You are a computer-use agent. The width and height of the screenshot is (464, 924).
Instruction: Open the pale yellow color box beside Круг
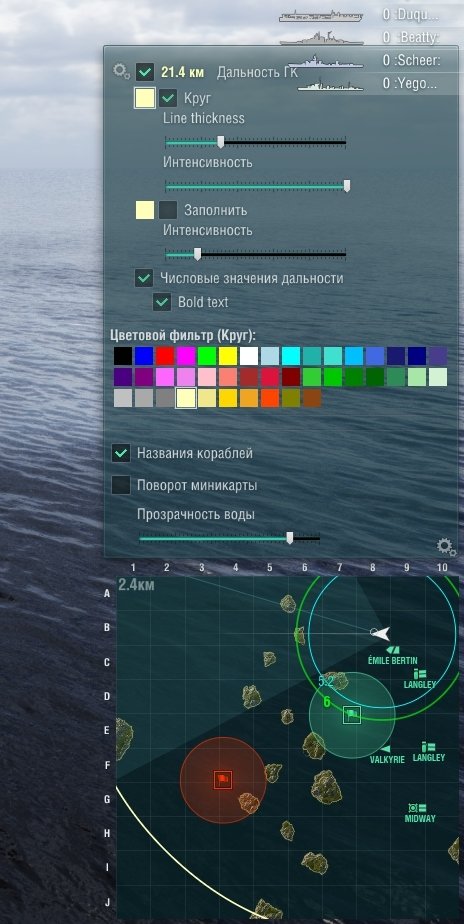[x=145, y=98]
